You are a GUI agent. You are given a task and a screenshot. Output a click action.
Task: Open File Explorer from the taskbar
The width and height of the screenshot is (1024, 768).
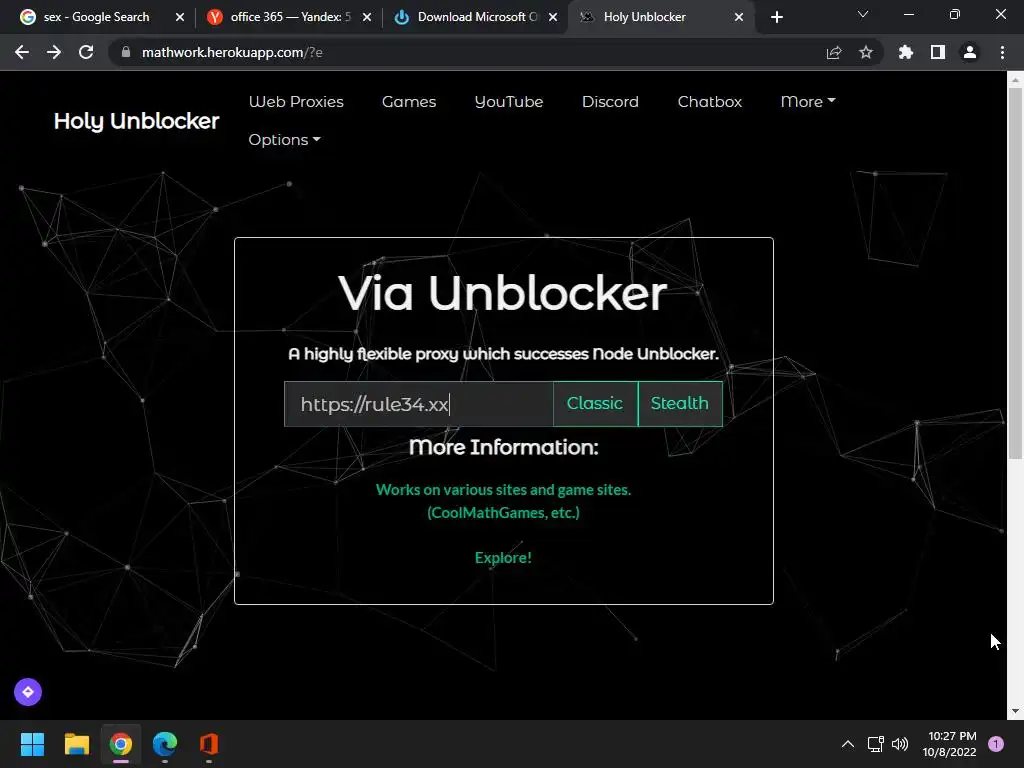pyautogui.click(x=76, y=744)
